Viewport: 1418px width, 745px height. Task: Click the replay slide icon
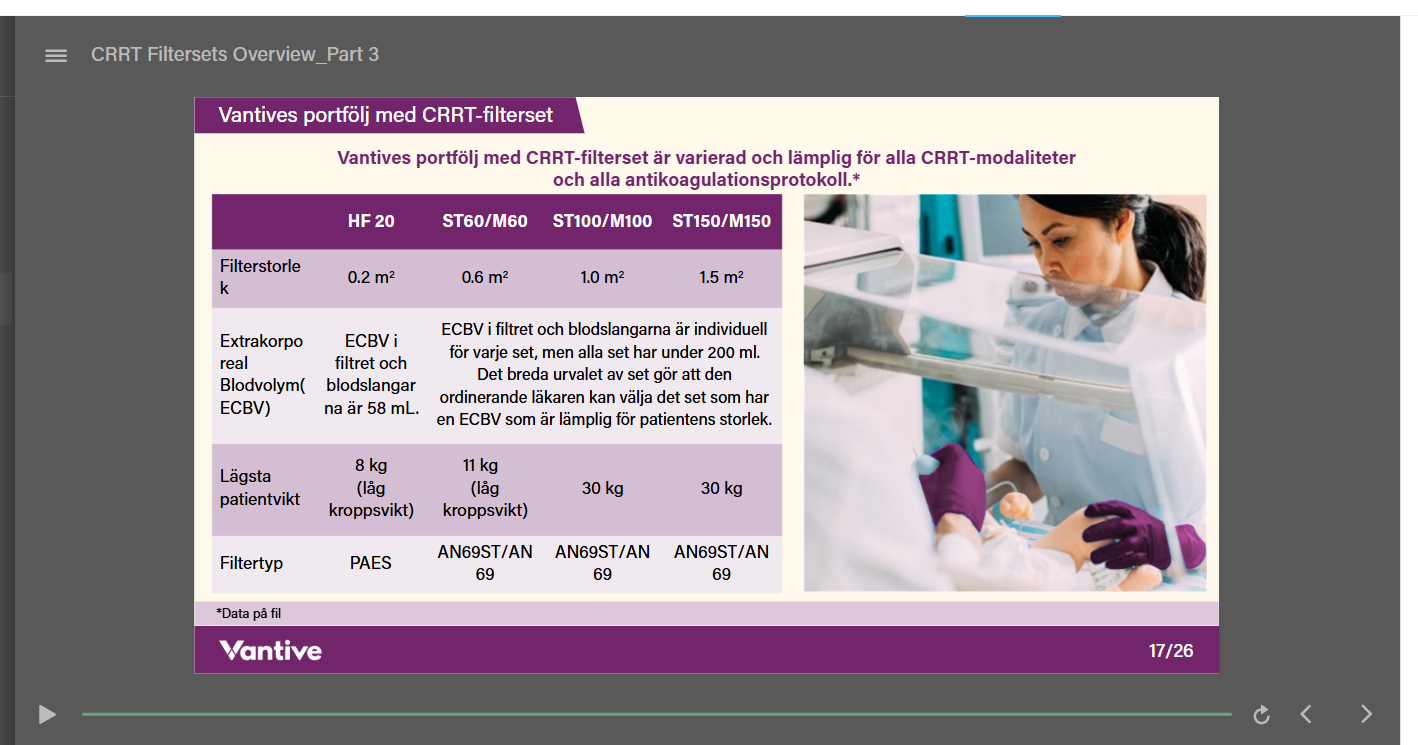[x=1262, y=714]
